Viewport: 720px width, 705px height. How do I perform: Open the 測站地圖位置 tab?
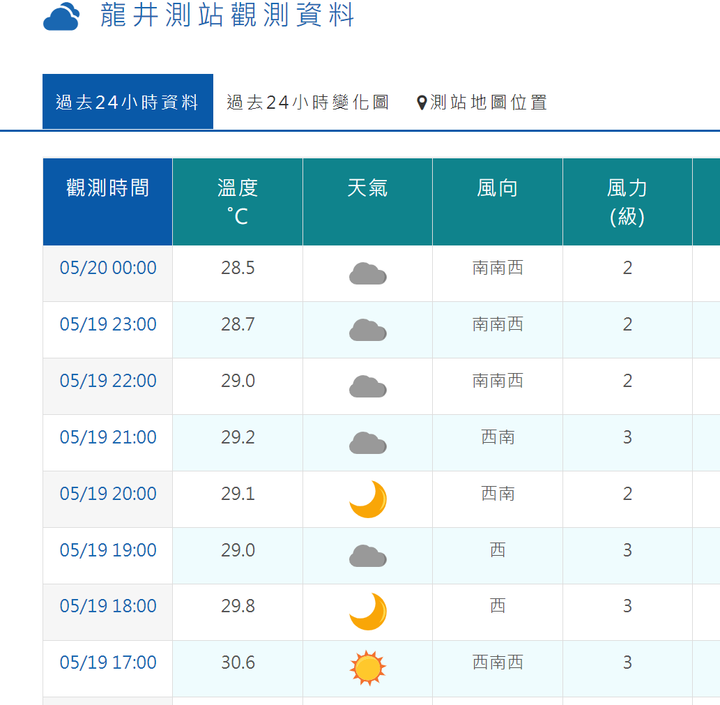click(x=482, y=102)
